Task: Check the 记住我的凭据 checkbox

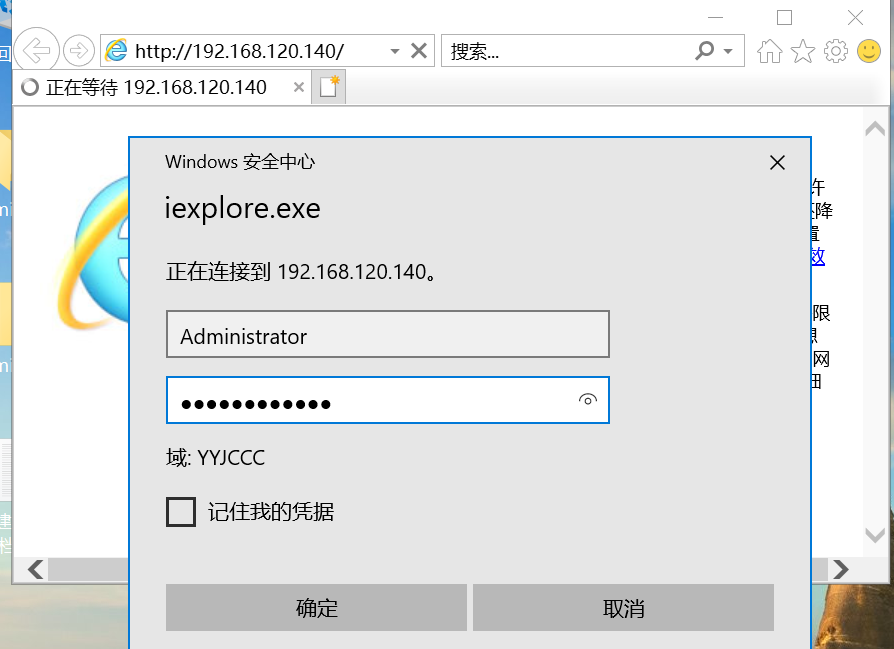Action: tap(181, 513)
